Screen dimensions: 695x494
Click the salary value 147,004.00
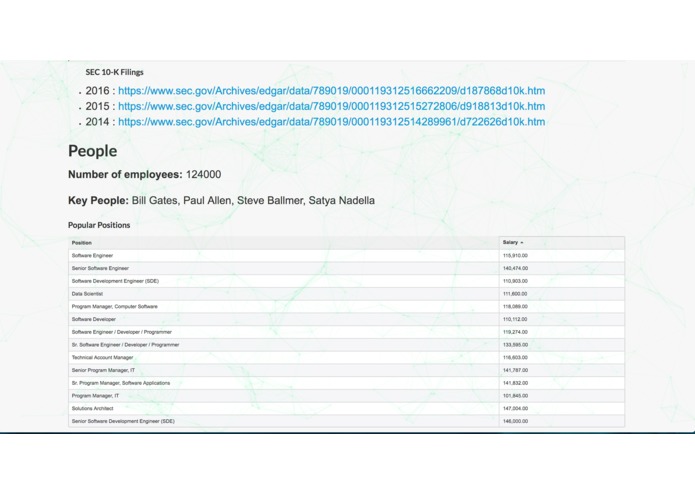click(515, 408)
